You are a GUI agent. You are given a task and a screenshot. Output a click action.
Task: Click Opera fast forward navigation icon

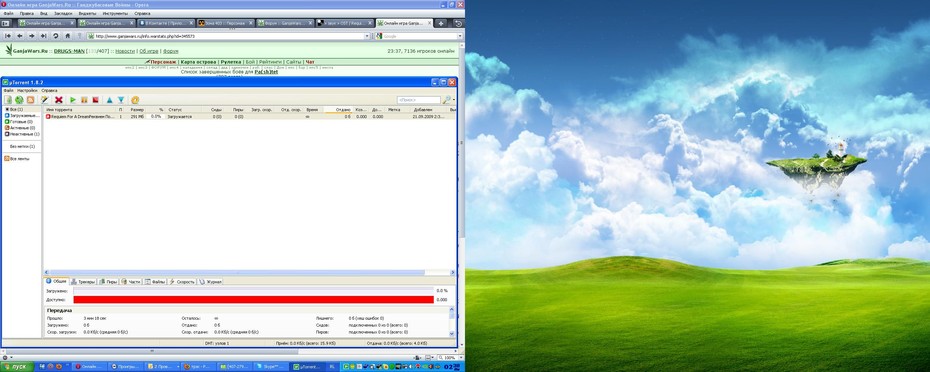click(43, 36)
